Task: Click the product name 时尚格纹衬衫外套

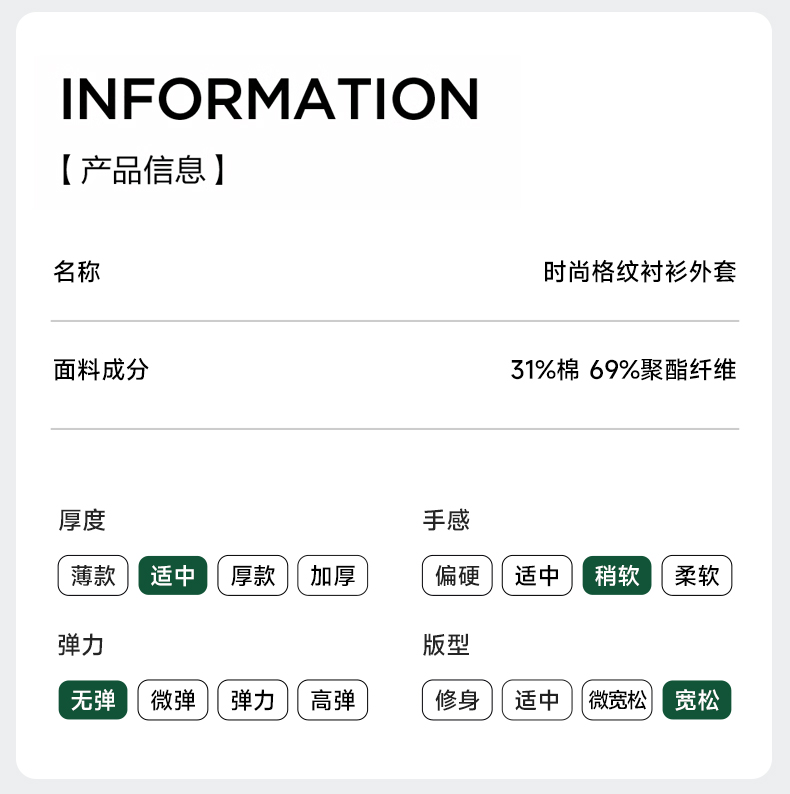Action: pos(640,272)
